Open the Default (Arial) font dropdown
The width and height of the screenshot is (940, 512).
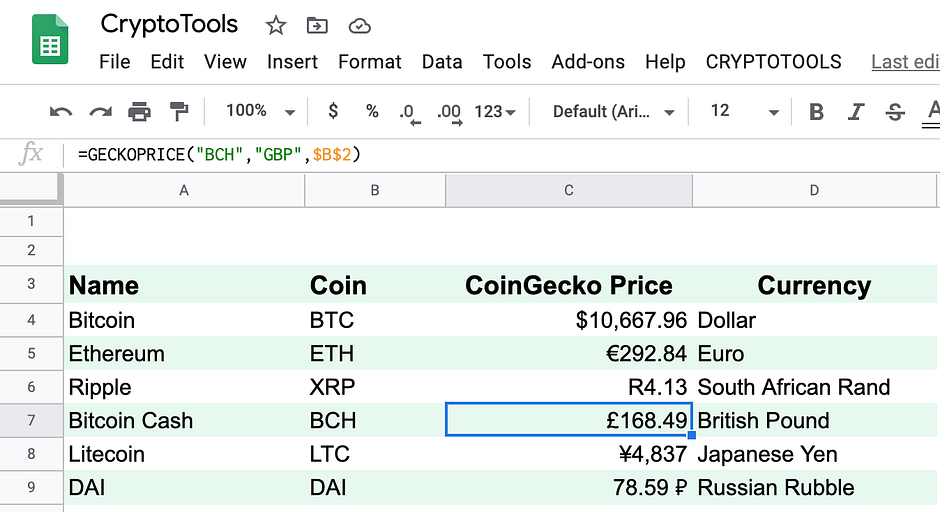pos(614,112)
